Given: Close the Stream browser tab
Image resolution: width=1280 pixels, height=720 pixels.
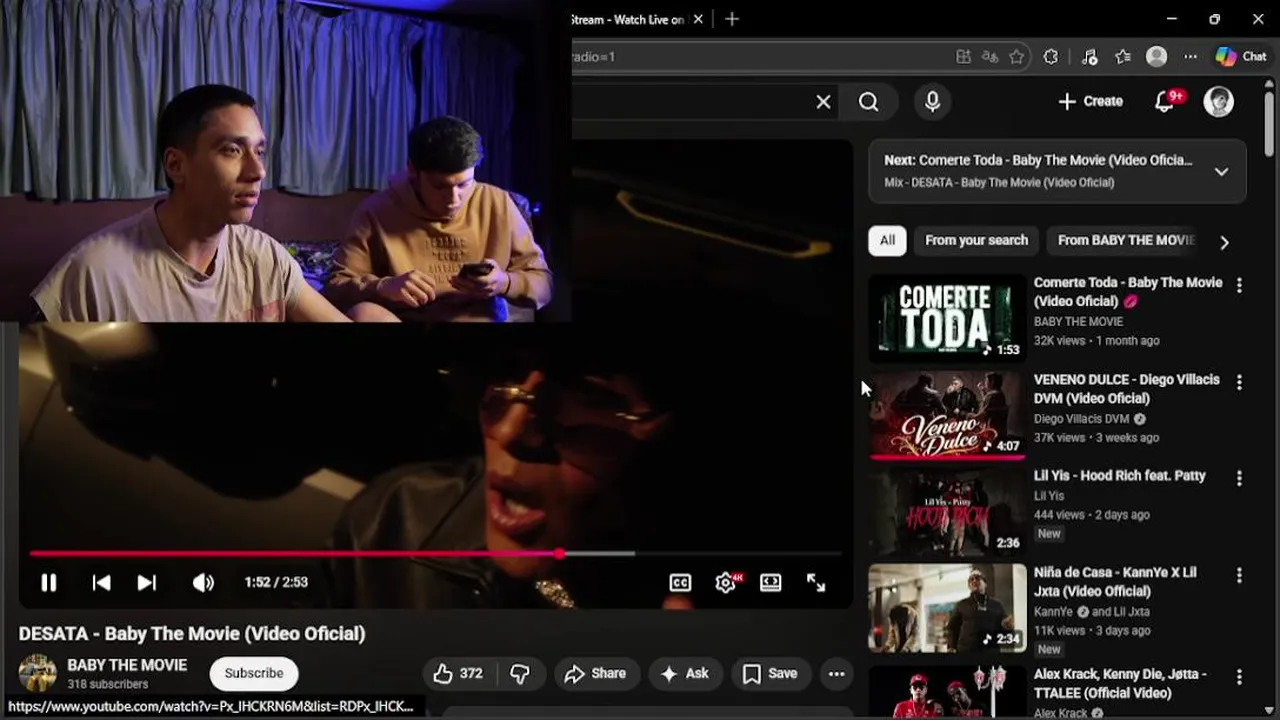Looking at the screenshot, I should (698, 19).
